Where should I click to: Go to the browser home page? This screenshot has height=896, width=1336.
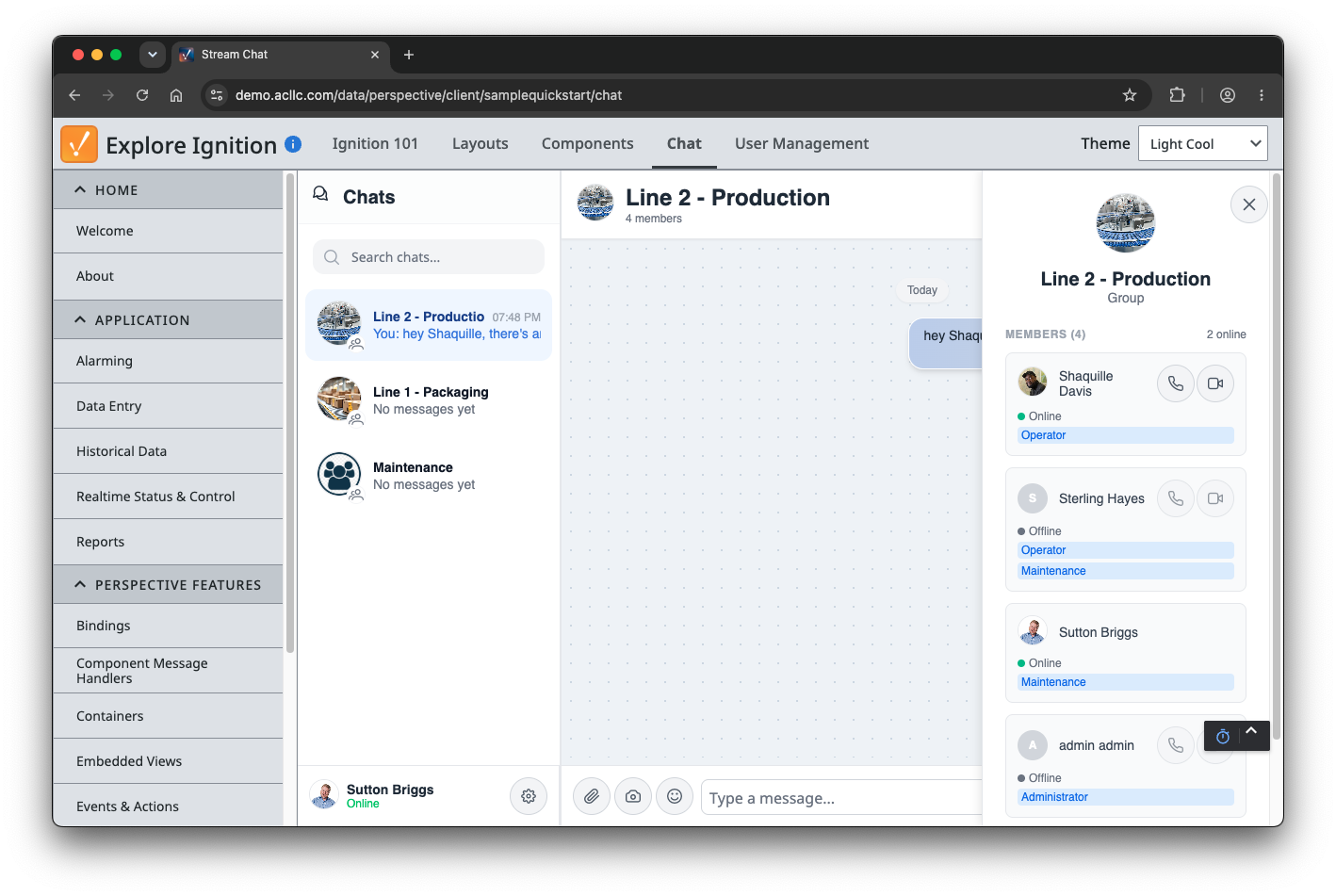click(x=176, y=95)
